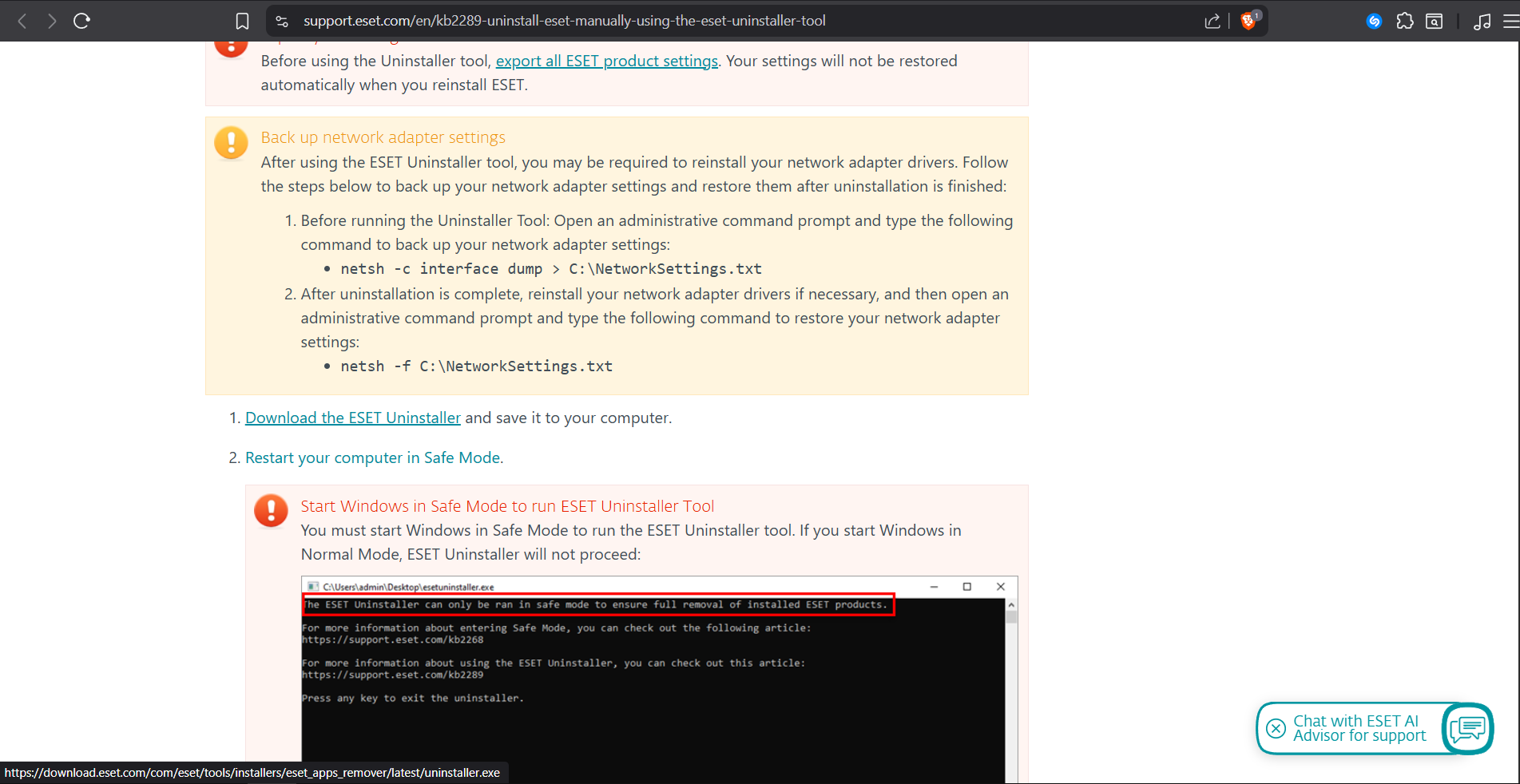
Task: Go back to the previous page
Action: click(x=22, y=22)
